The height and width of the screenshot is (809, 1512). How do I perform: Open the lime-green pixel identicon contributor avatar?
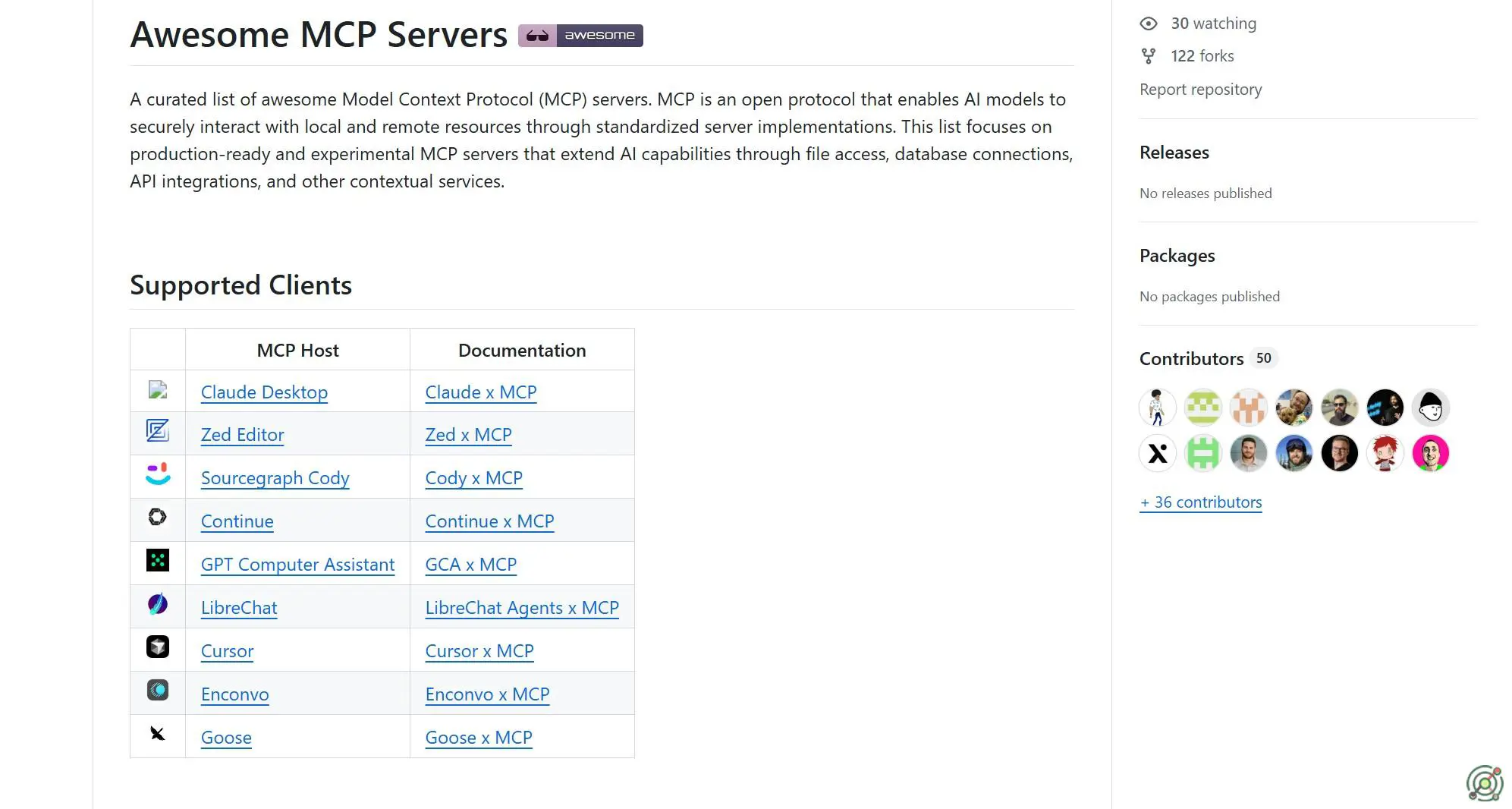pyautogui.click(x=1203, y=408)
